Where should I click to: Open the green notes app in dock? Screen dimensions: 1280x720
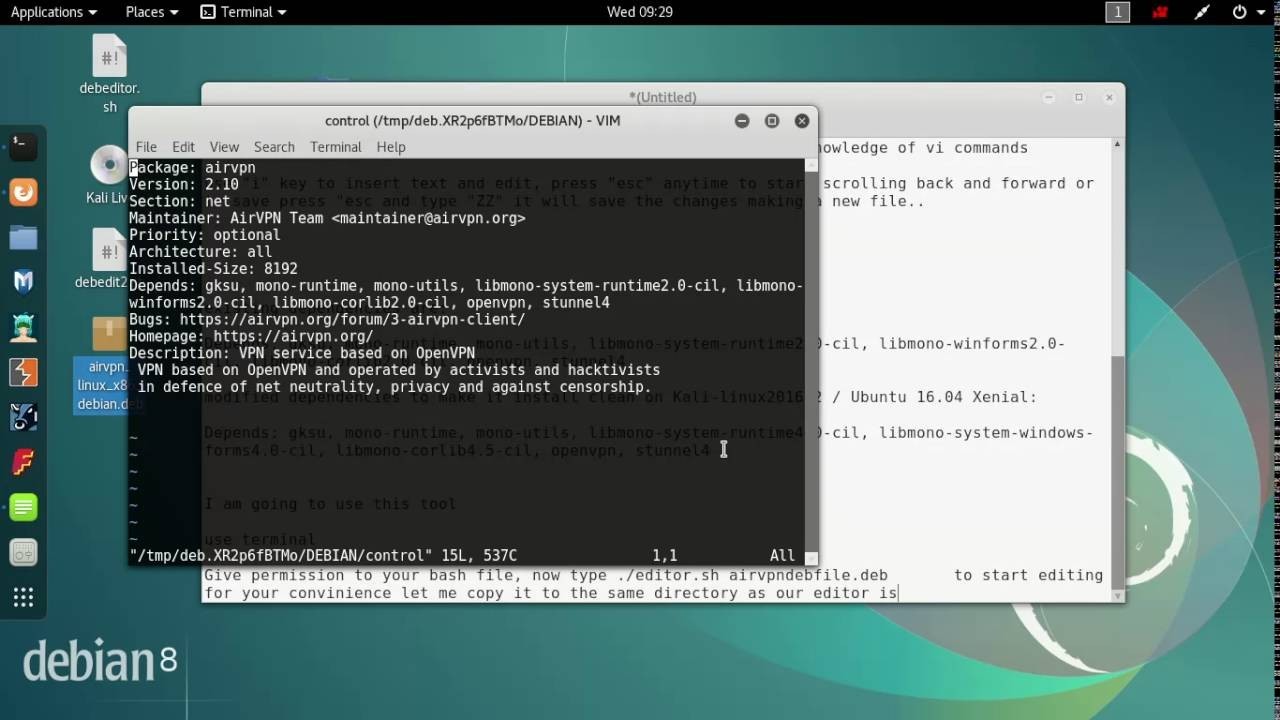pos(23,507)
